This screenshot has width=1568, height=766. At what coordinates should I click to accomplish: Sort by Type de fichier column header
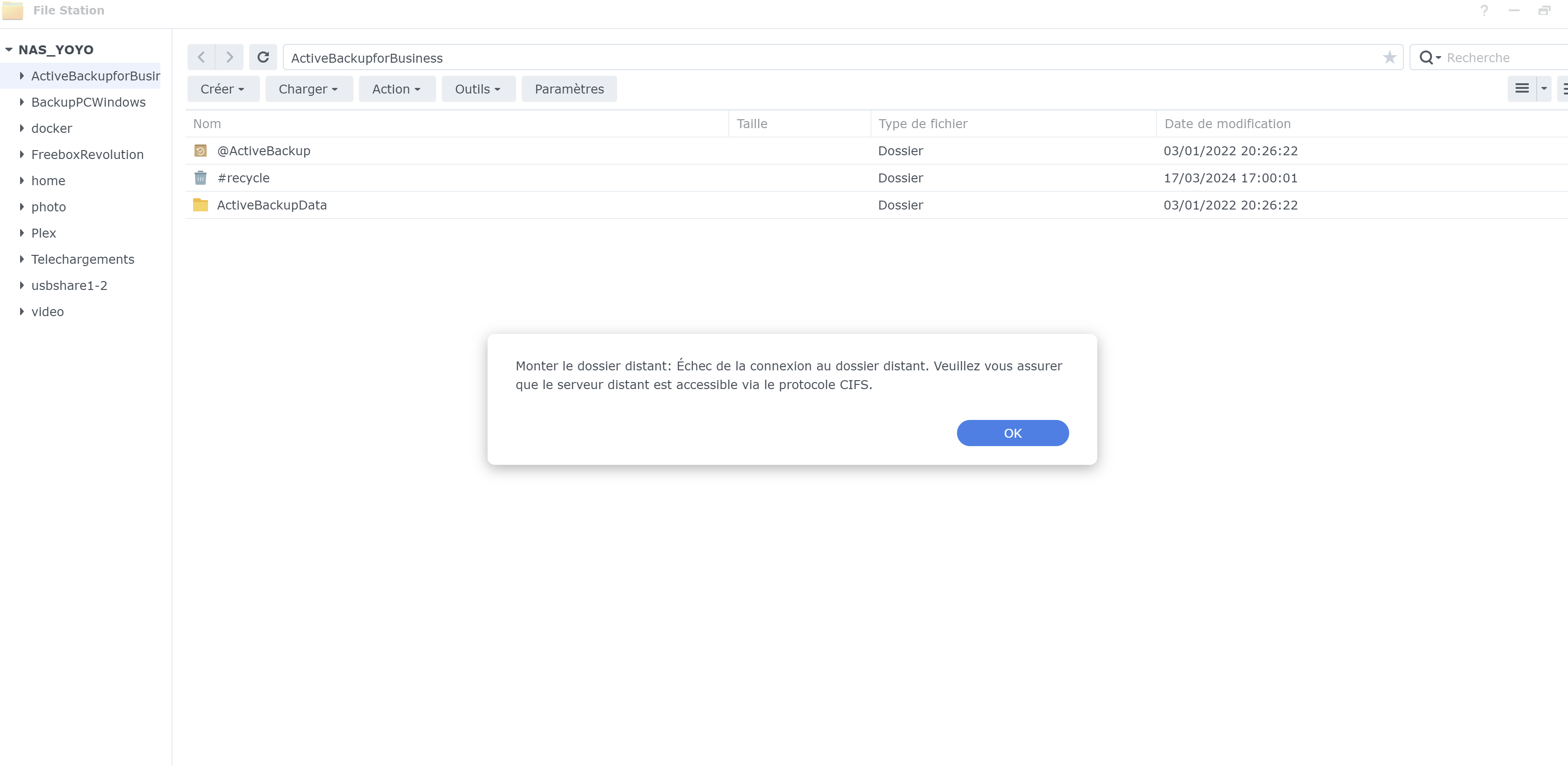click(x=1014, y=123)
